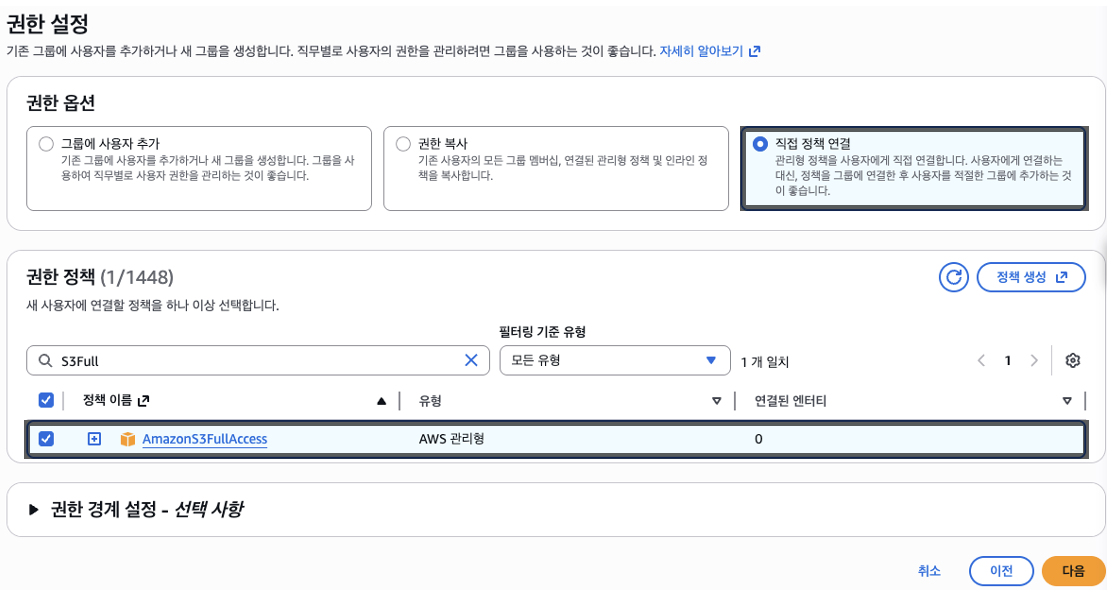Click the 연결된 엔터티 column header text
Viewport: 1118px width, 616px height.
coord(790,401)
